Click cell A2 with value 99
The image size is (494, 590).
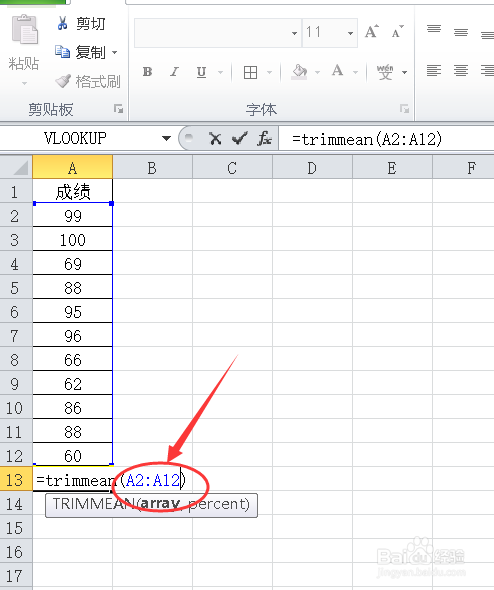(73, 215)
